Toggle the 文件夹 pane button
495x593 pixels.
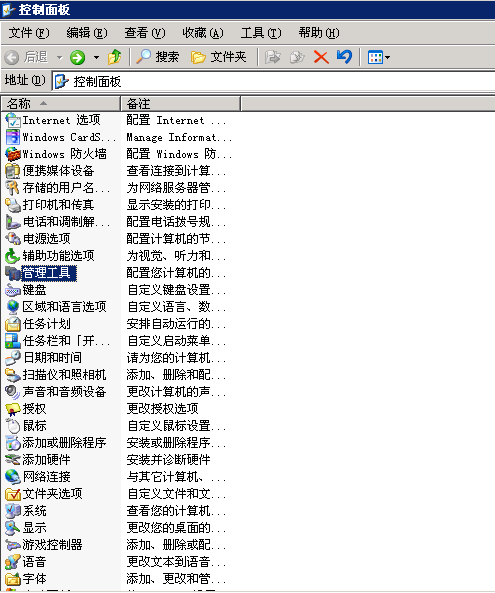(x=218, y=57)
